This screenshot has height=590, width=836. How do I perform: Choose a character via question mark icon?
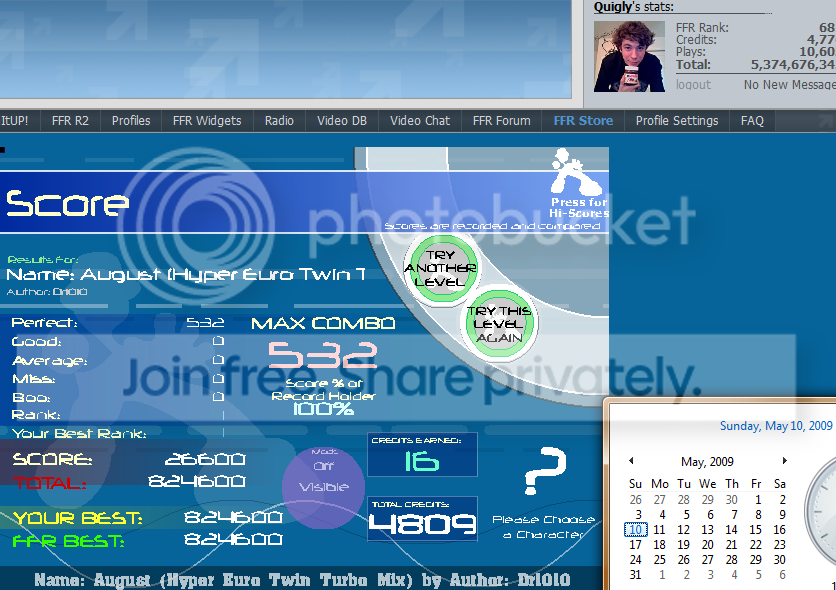point(544,473)
